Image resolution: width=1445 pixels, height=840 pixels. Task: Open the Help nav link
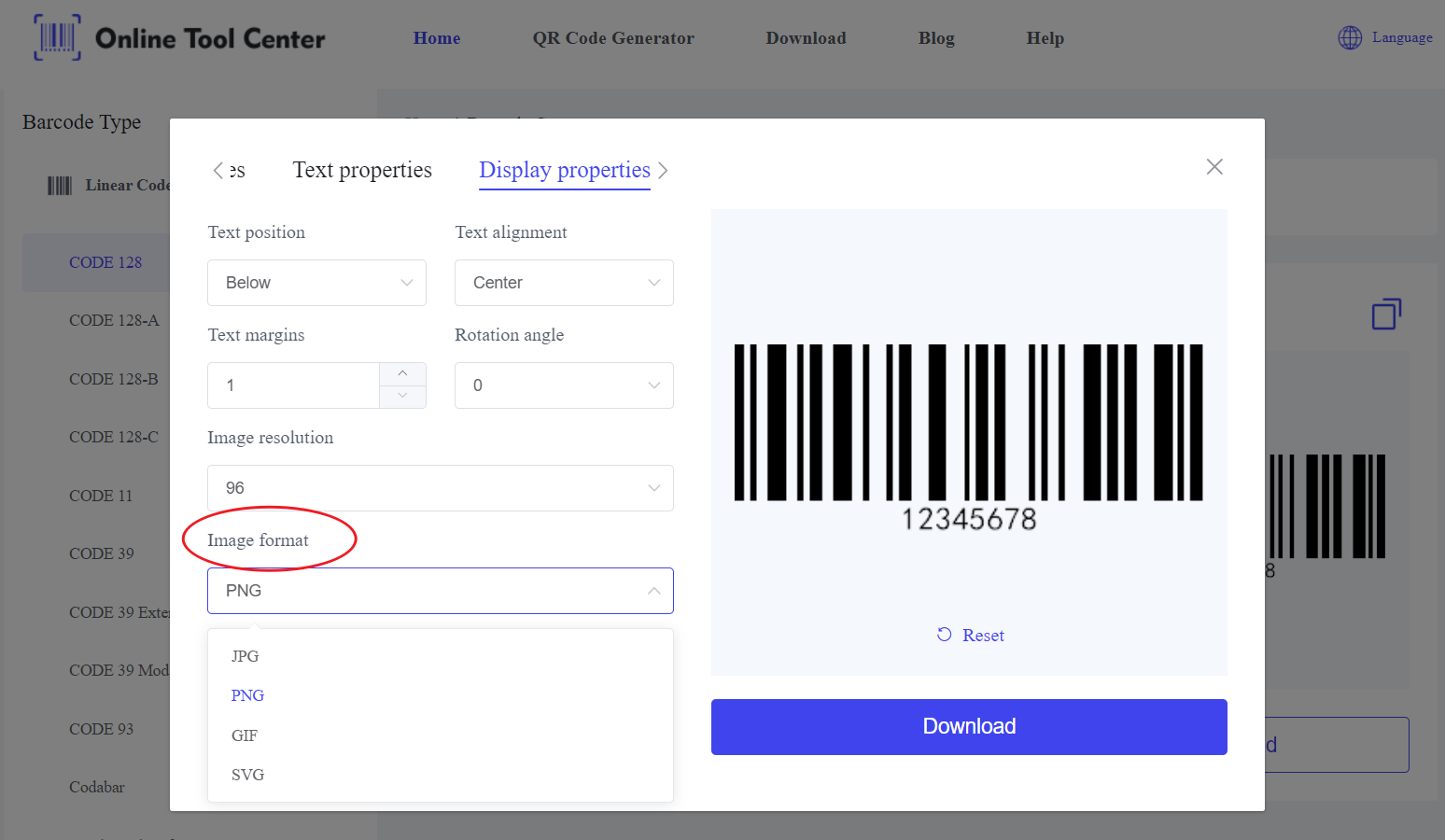point(1045,38)
